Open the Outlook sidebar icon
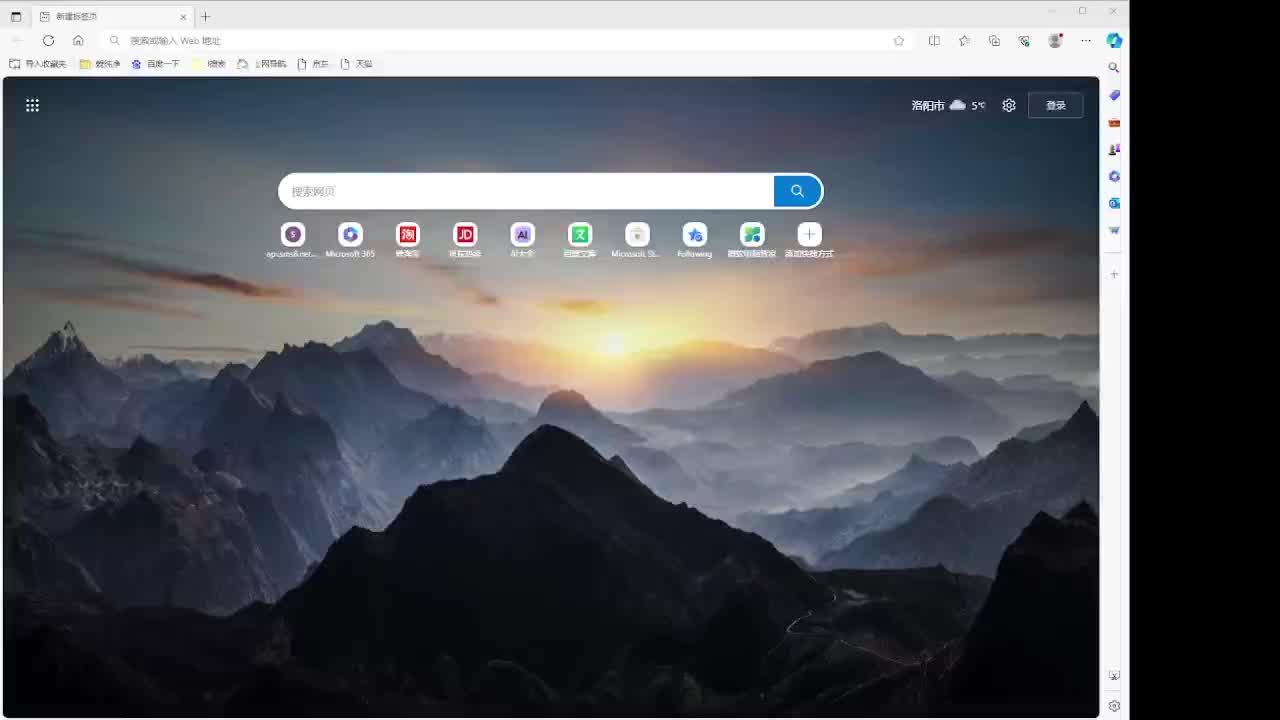Screen dimensions: 1280x720 click(1114, 203)
